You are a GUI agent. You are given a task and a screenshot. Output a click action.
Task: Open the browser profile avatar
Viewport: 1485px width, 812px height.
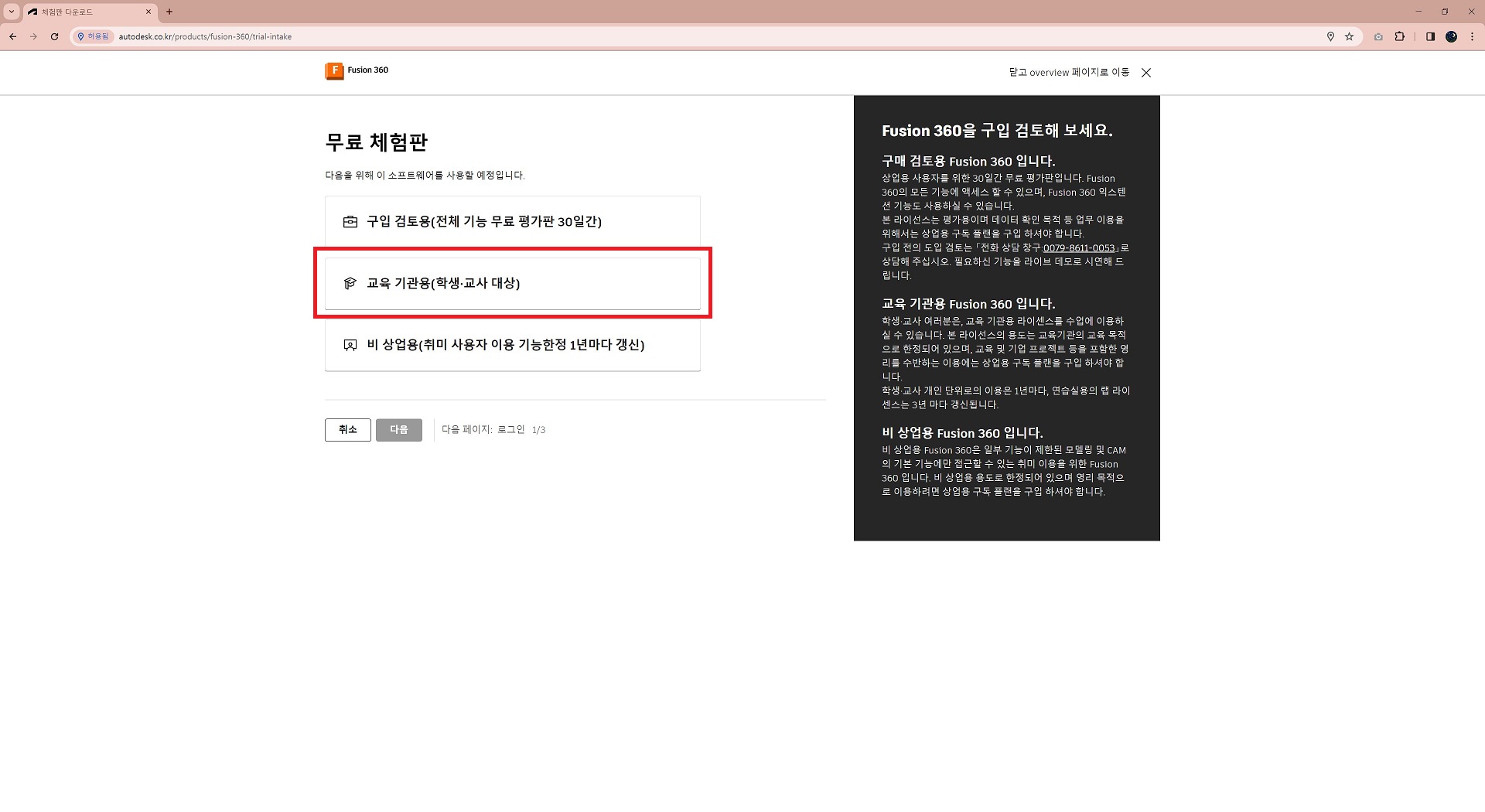pyautogui.click(x=1452, y=36)
